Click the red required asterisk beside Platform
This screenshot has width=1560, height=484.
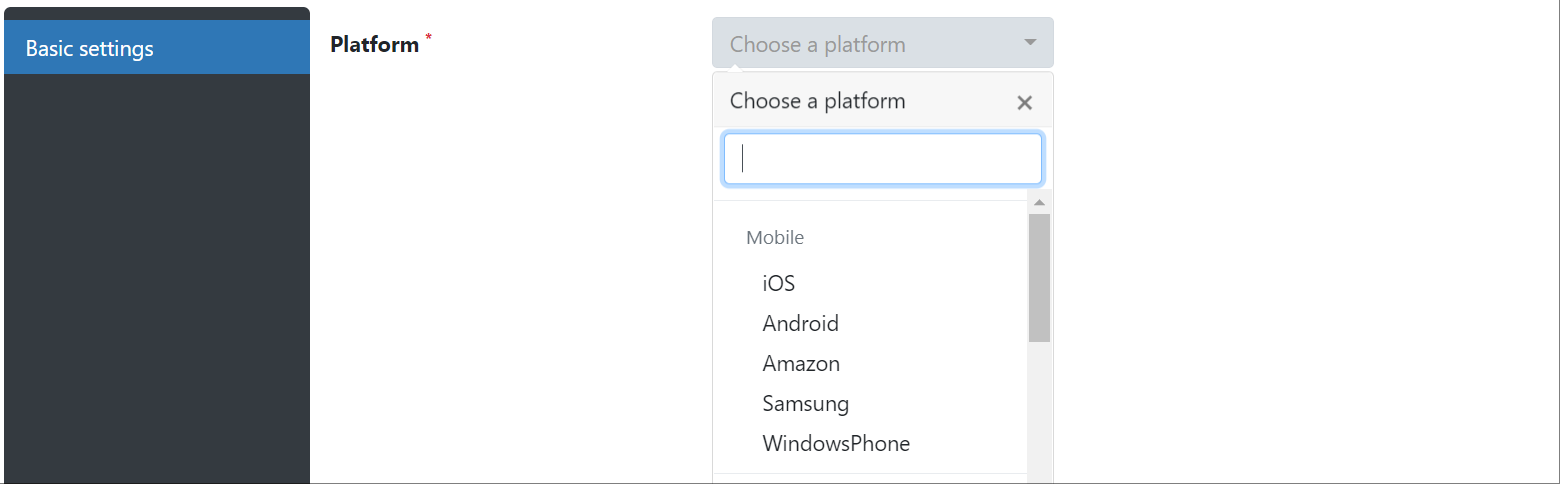[x=429, y=37]
